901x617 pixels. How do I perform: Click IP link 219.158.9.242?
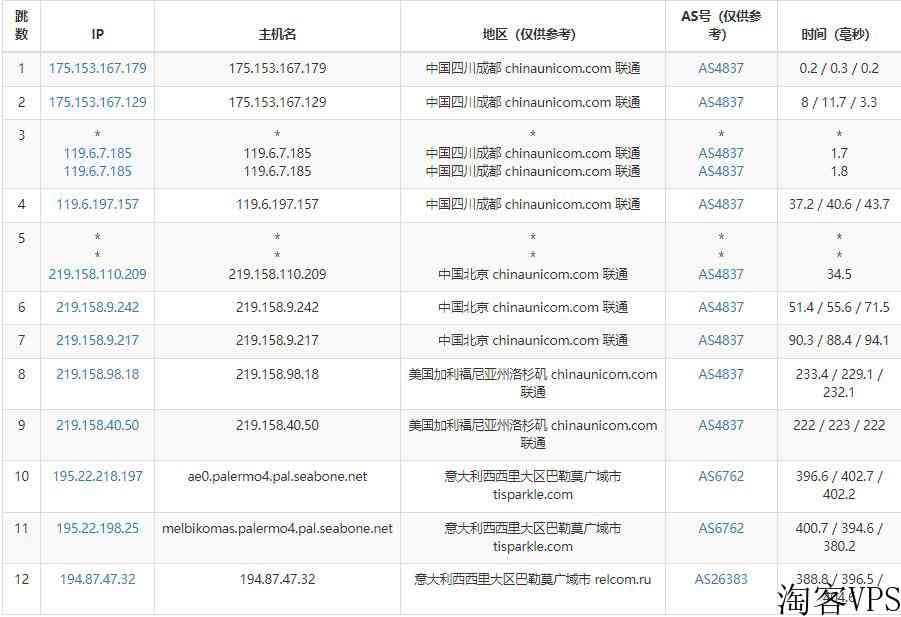click(x=97, y=307)
